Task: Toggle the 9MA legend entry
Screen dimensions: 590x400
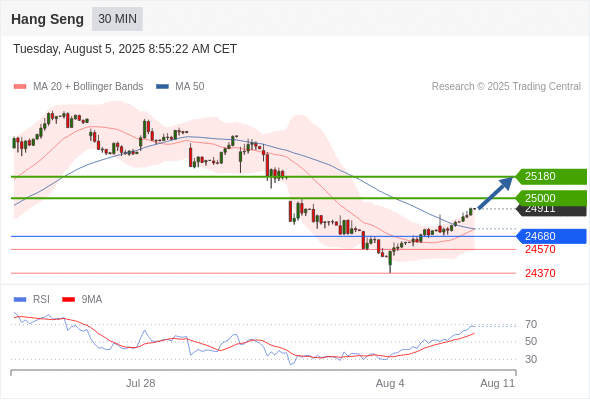Action: [x=91, y=300]
